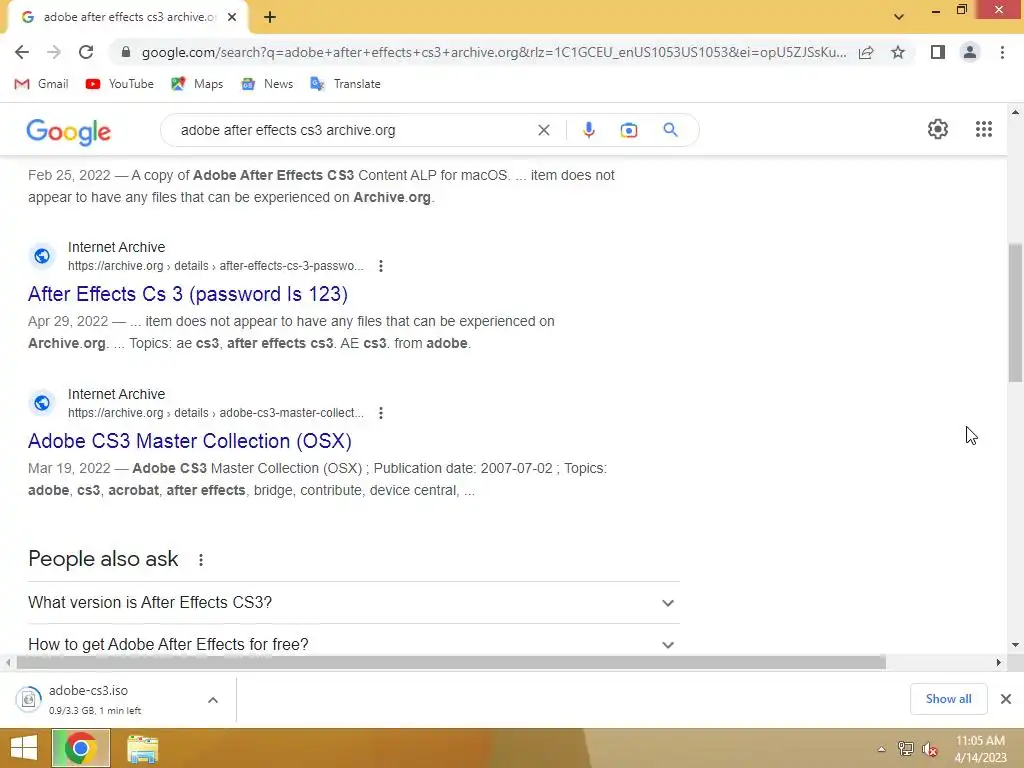Reload the current page
The height and width of the screenshot is (768, 1024).
86,52
